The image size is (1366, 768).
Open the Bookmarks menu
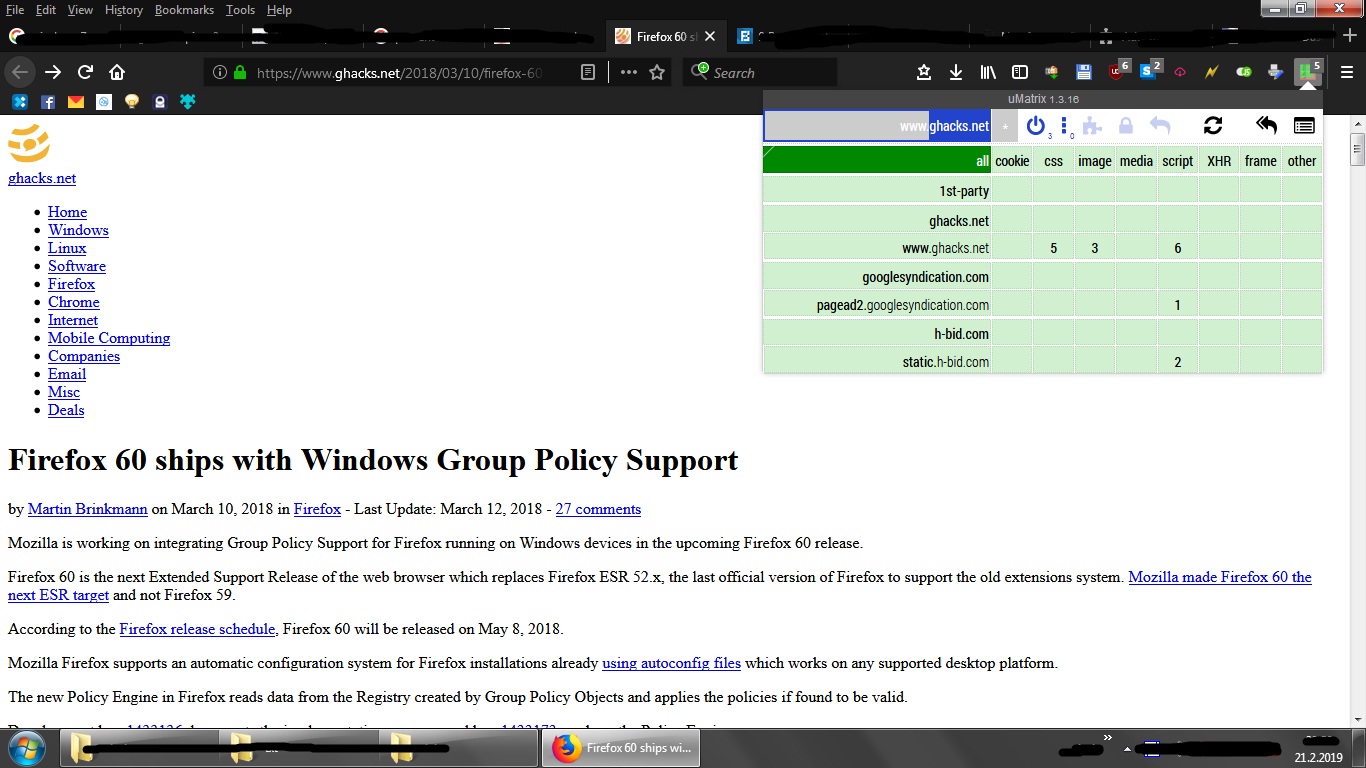[184, 9]
